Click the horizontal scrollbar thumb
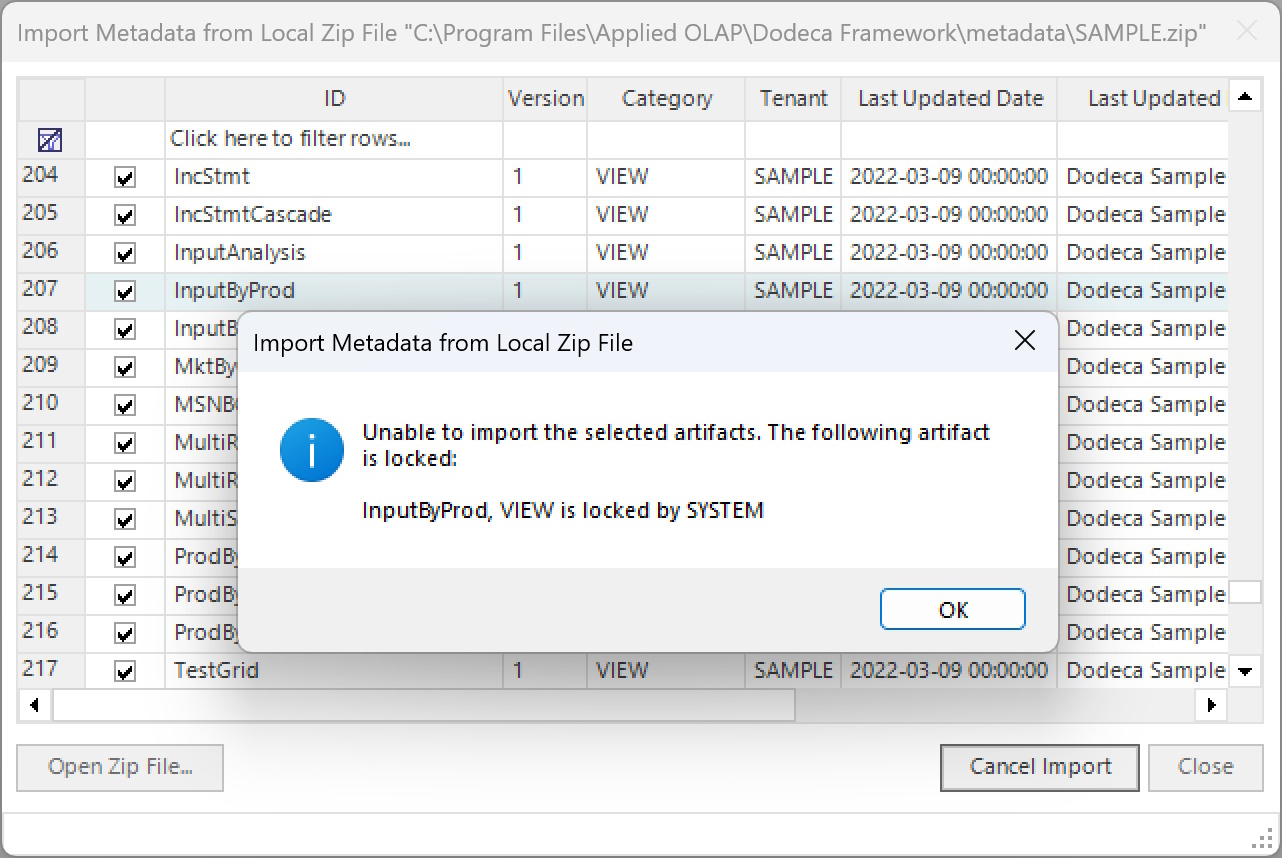This screenshot has height=858, width=1282. click(x=424, y=705)
